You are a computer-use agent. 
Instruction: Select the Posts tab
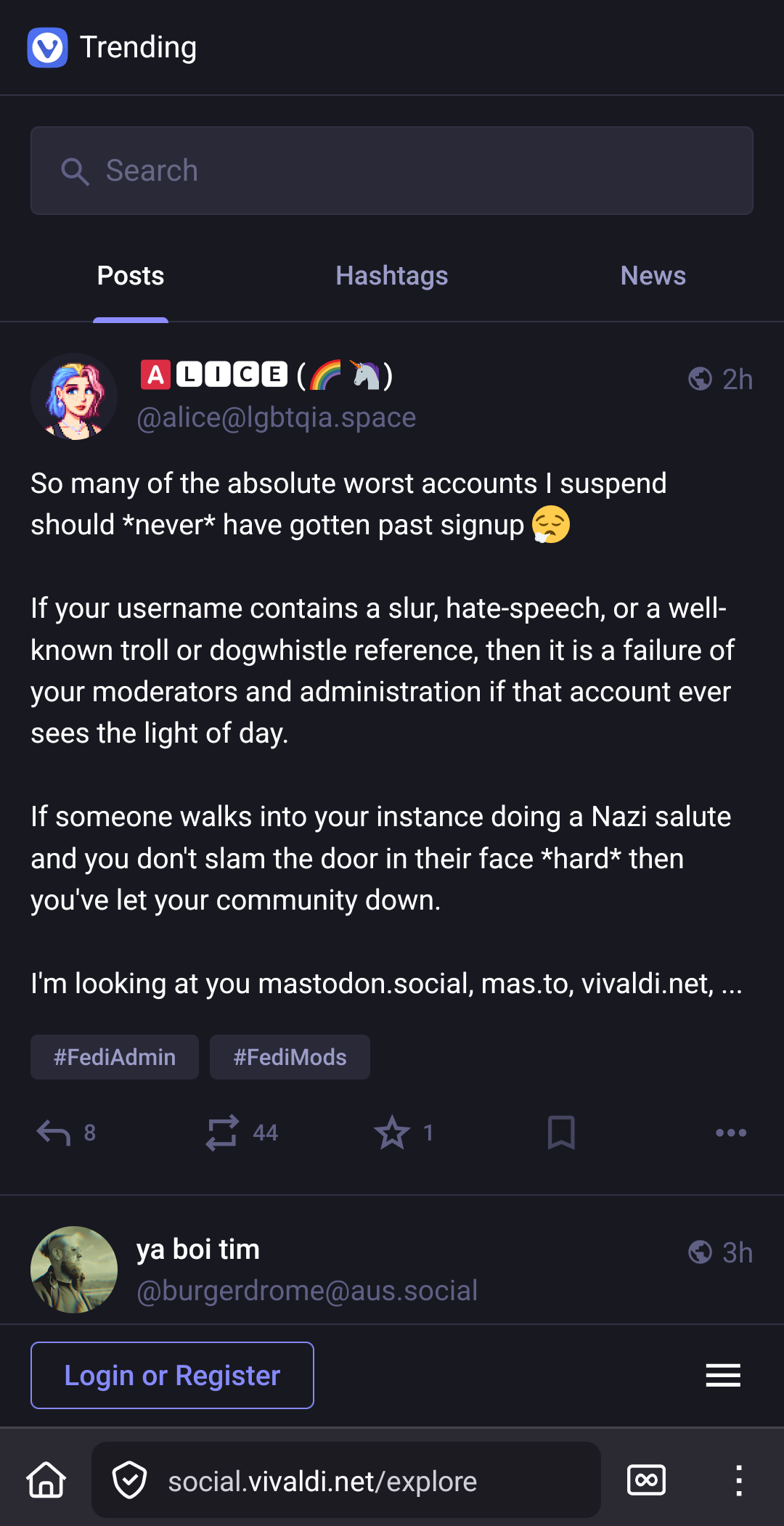coord(131,276)
